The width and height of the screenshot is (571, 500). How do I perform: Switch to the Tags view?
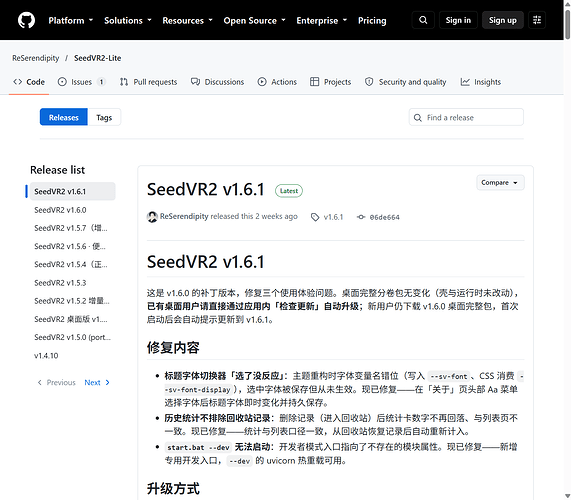click(x=104, y=117)
